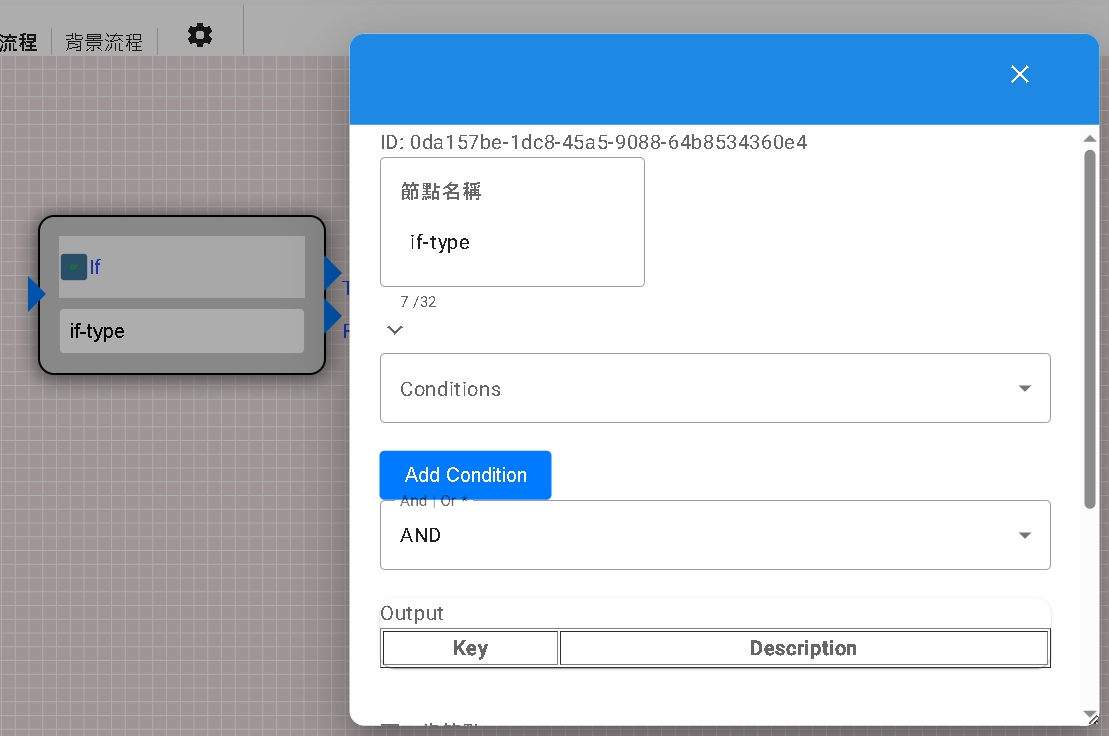This screenshot has height=736, width=1109.
Task: Expand the chevron below the name counter
Action: [395, 330]
